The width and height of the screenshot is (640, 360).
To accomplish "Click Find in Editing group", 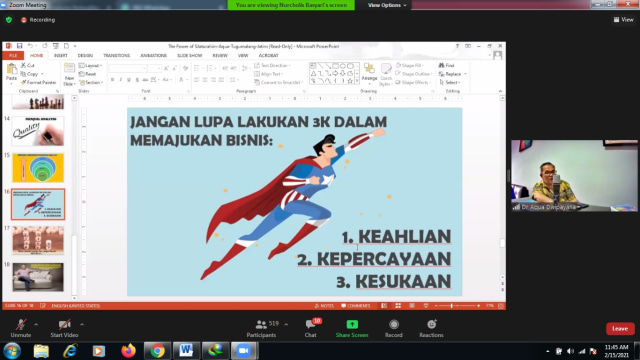I will point(447,65).
